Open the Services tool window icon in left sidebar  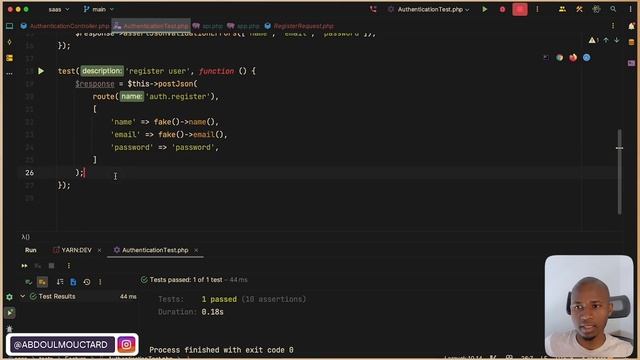click(9, 297)
